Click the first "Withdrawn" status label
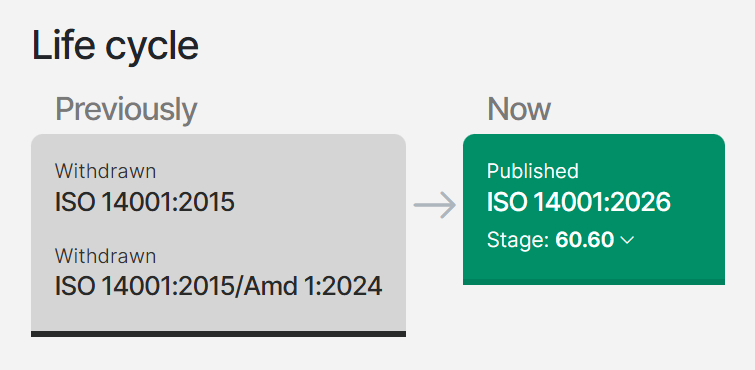Image resolution: width=755 pixels, height=370 pixels. [x=105, y=171]
